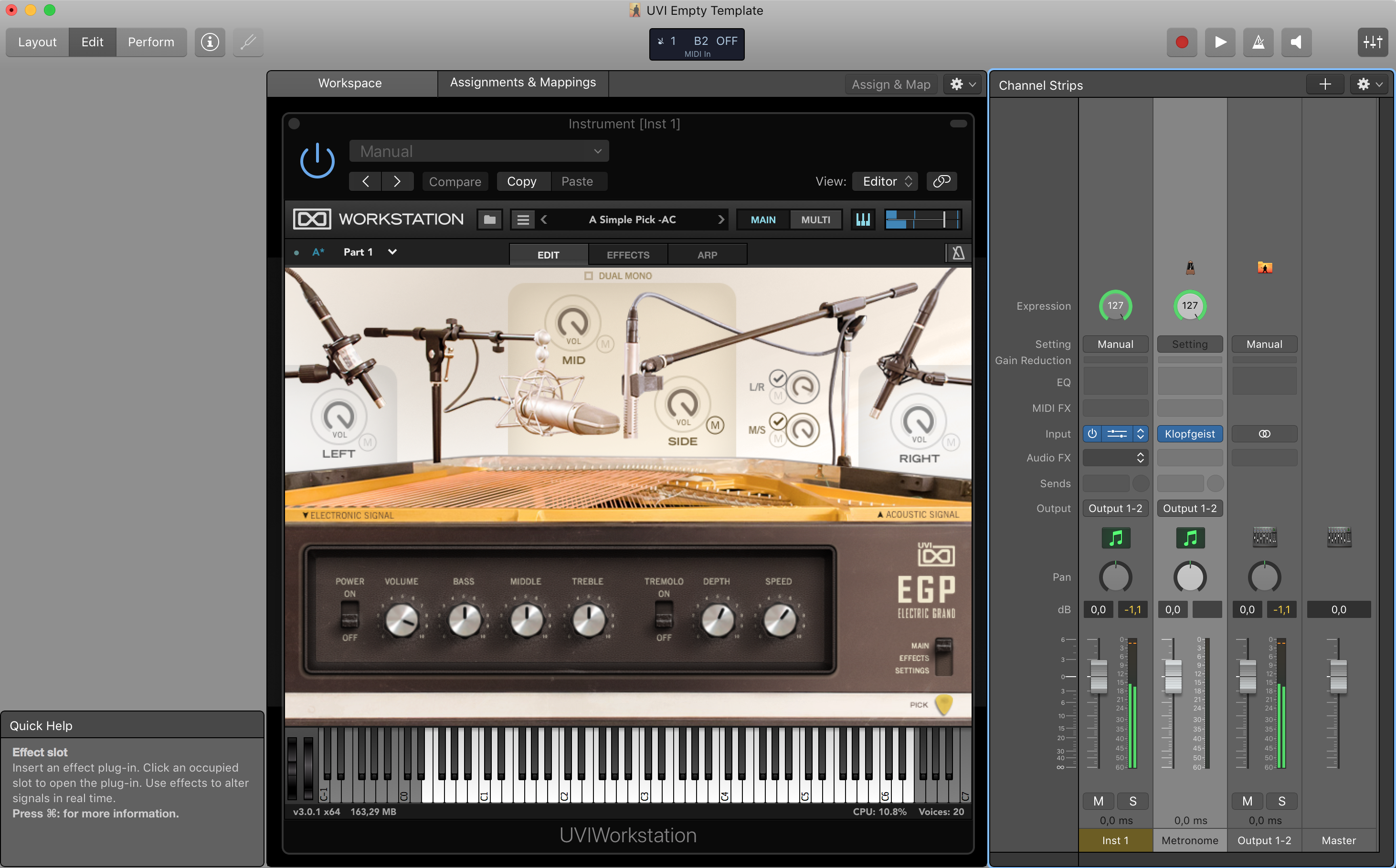The image size is (1396, 868).
Task: Flip the TREMOLO on/off switch
Action: [664, 616]
